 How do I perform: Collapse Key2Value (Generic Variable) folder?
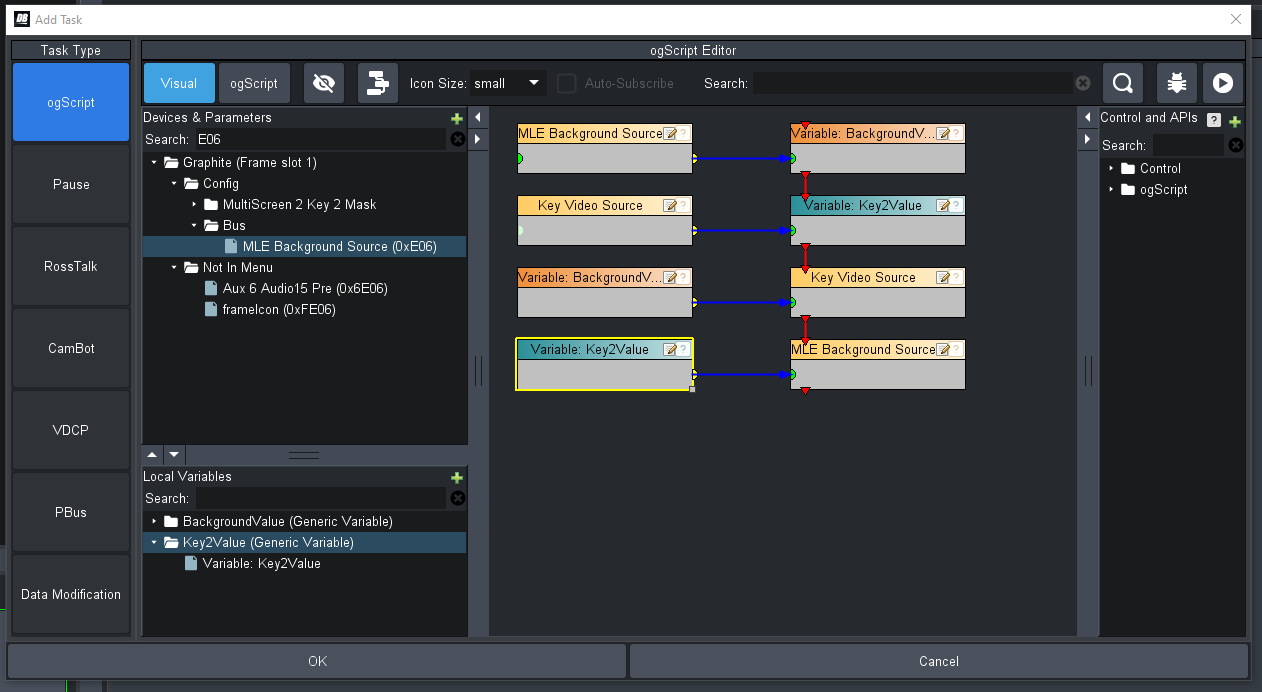point(154,543)
